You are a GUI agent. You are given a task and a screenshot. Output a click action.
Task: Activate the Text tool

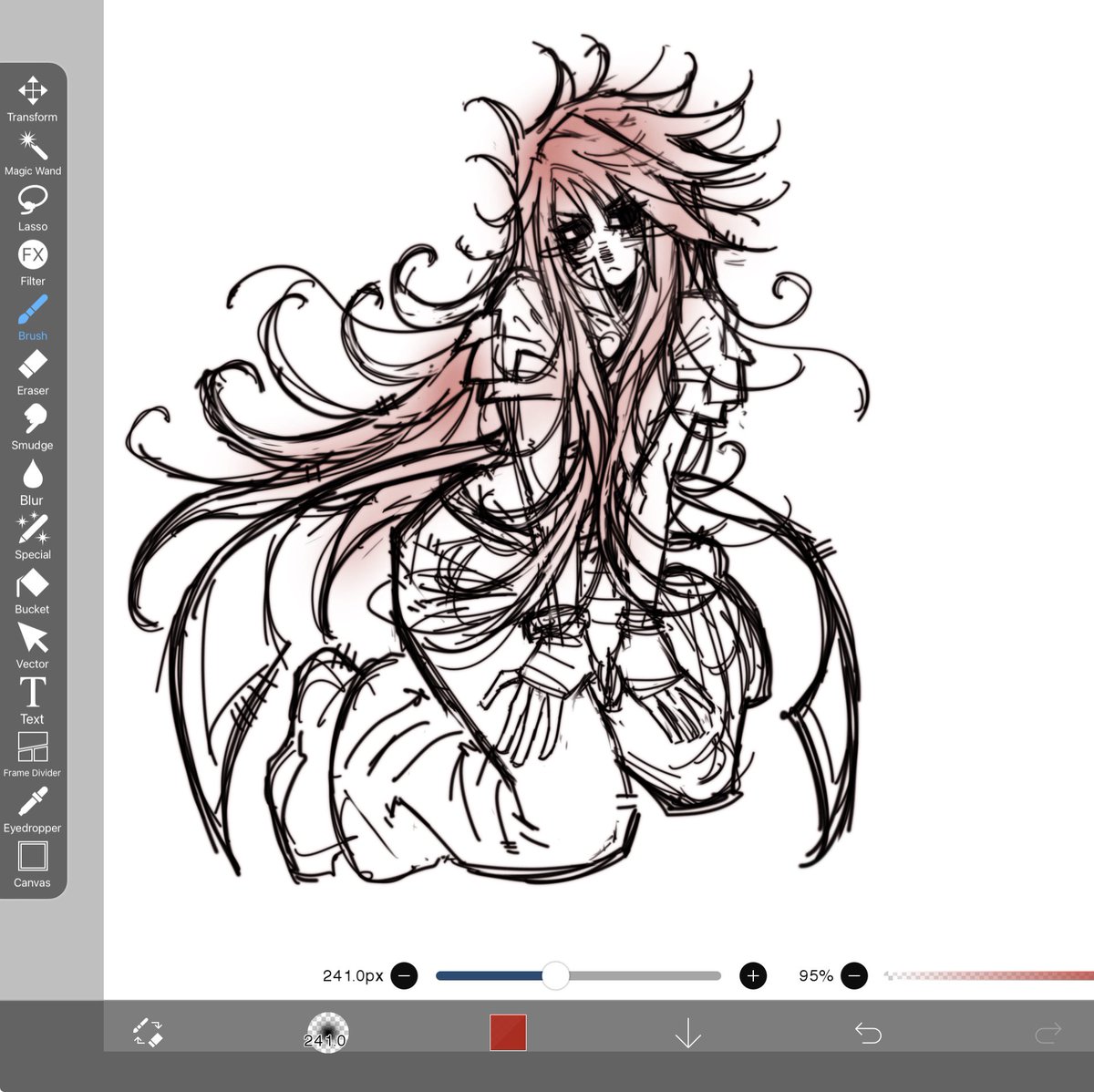33,700
